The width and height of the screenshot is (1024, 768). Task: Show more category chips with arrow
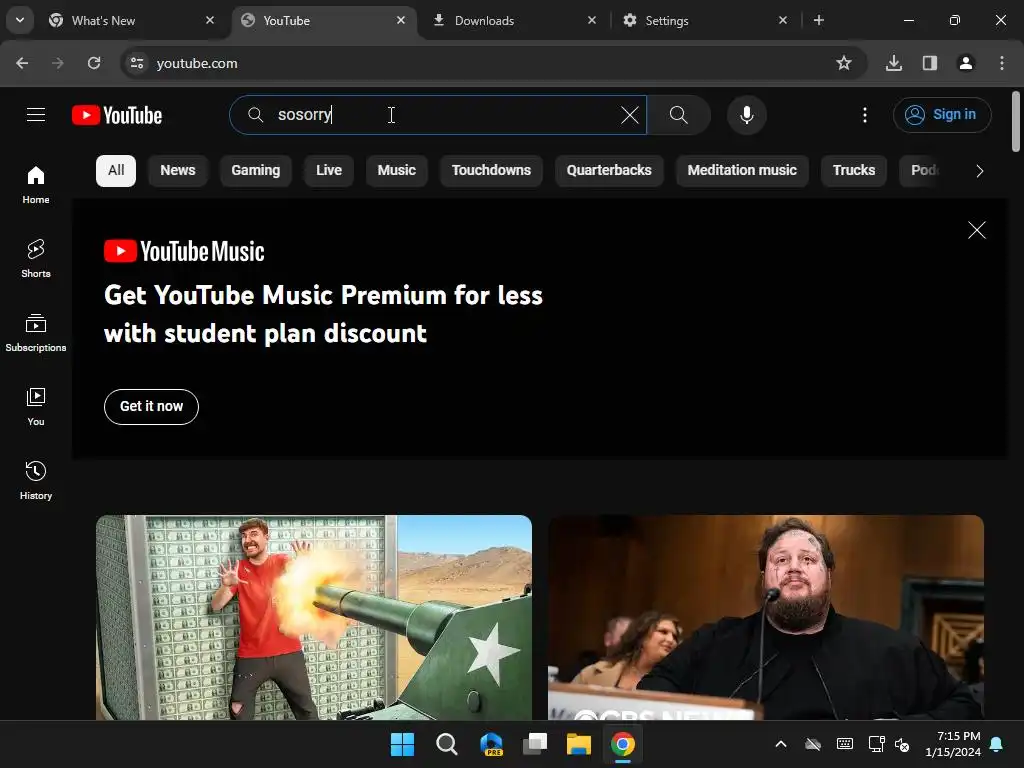tap(979, 171)
